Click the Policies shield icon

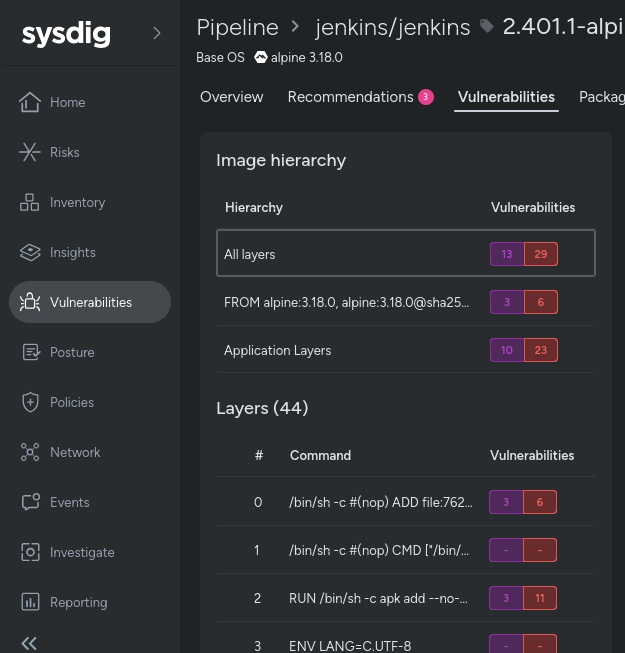click(x=30, y=402)
